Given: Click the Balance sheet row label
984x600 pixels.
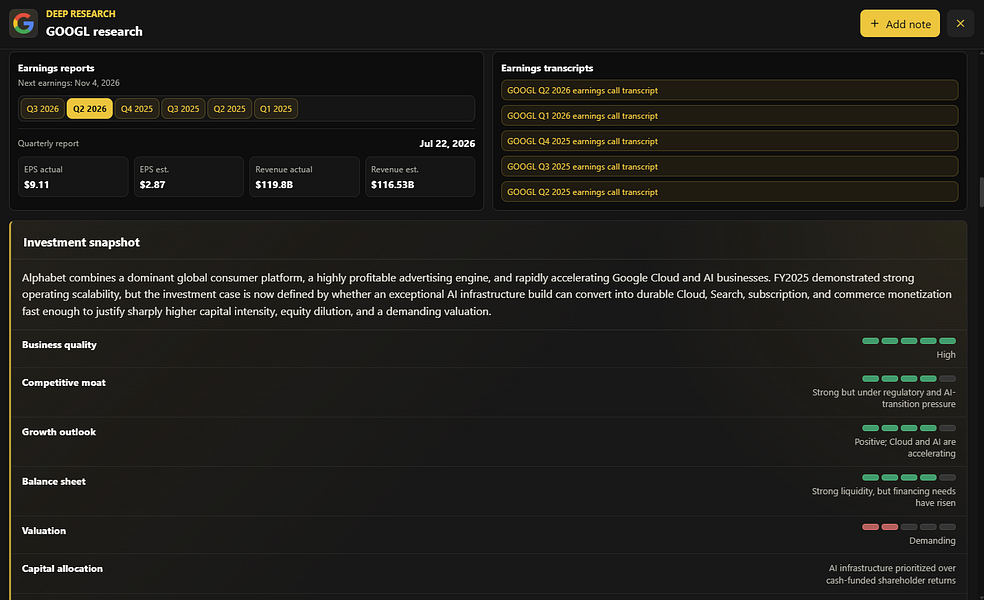Looking at the screenshot, I should tap(53, 481).
